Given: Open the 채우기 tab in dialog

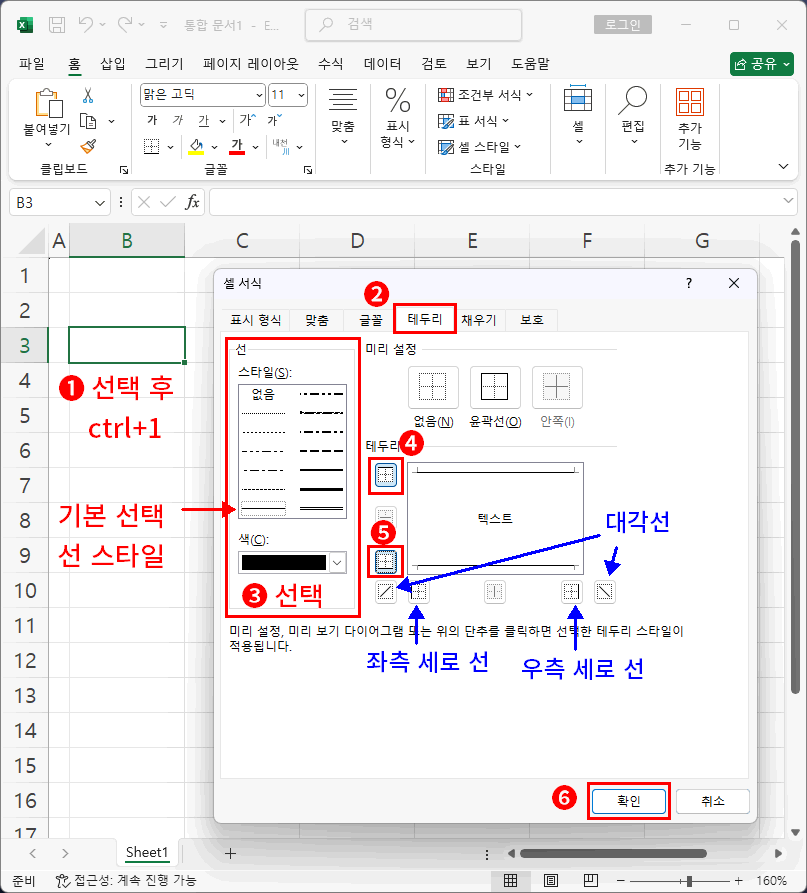Looking at the screenshot, I should 479,320.
